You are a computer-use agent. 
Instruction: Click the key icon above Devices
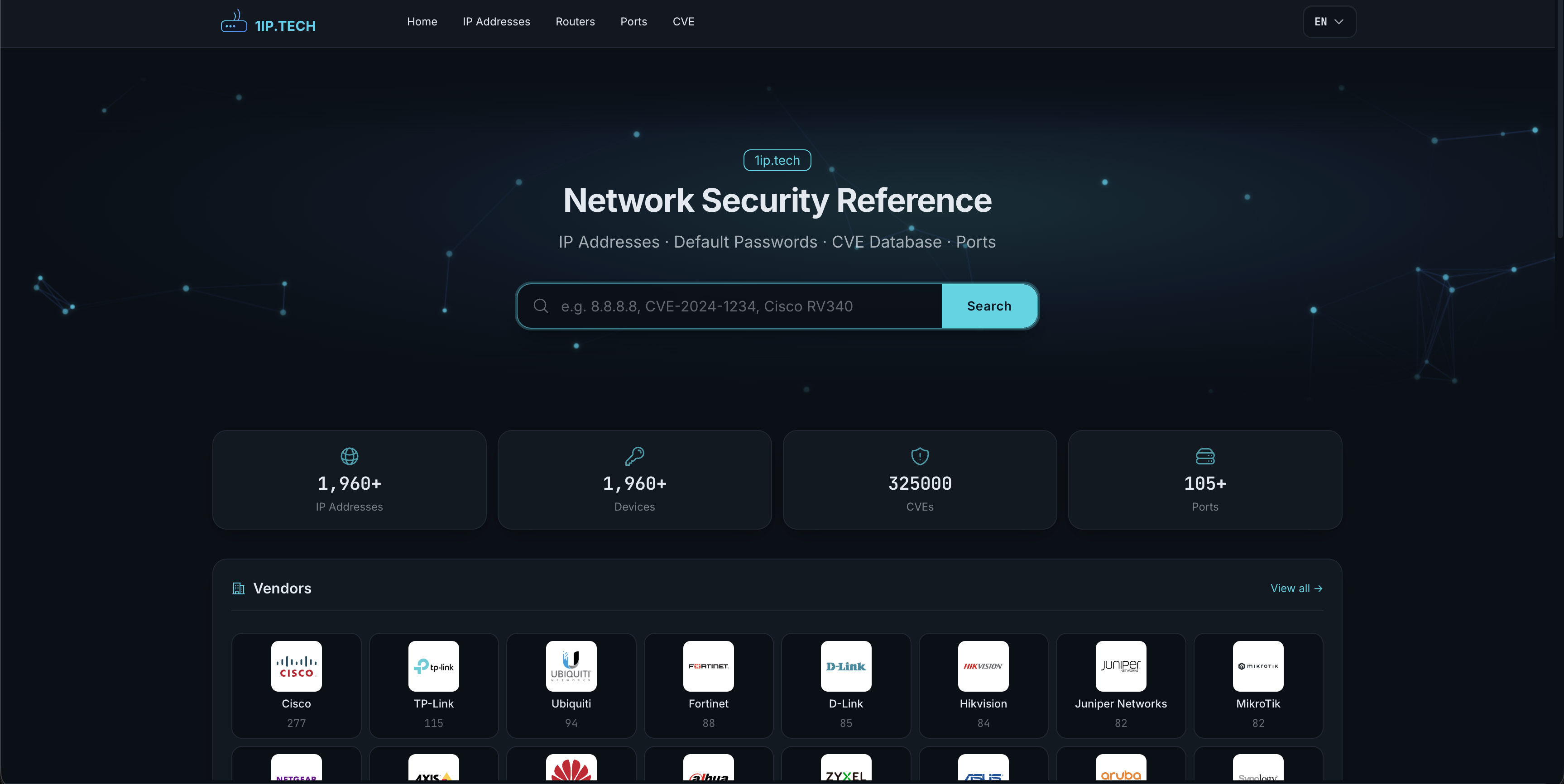click(x=634, y=456)
